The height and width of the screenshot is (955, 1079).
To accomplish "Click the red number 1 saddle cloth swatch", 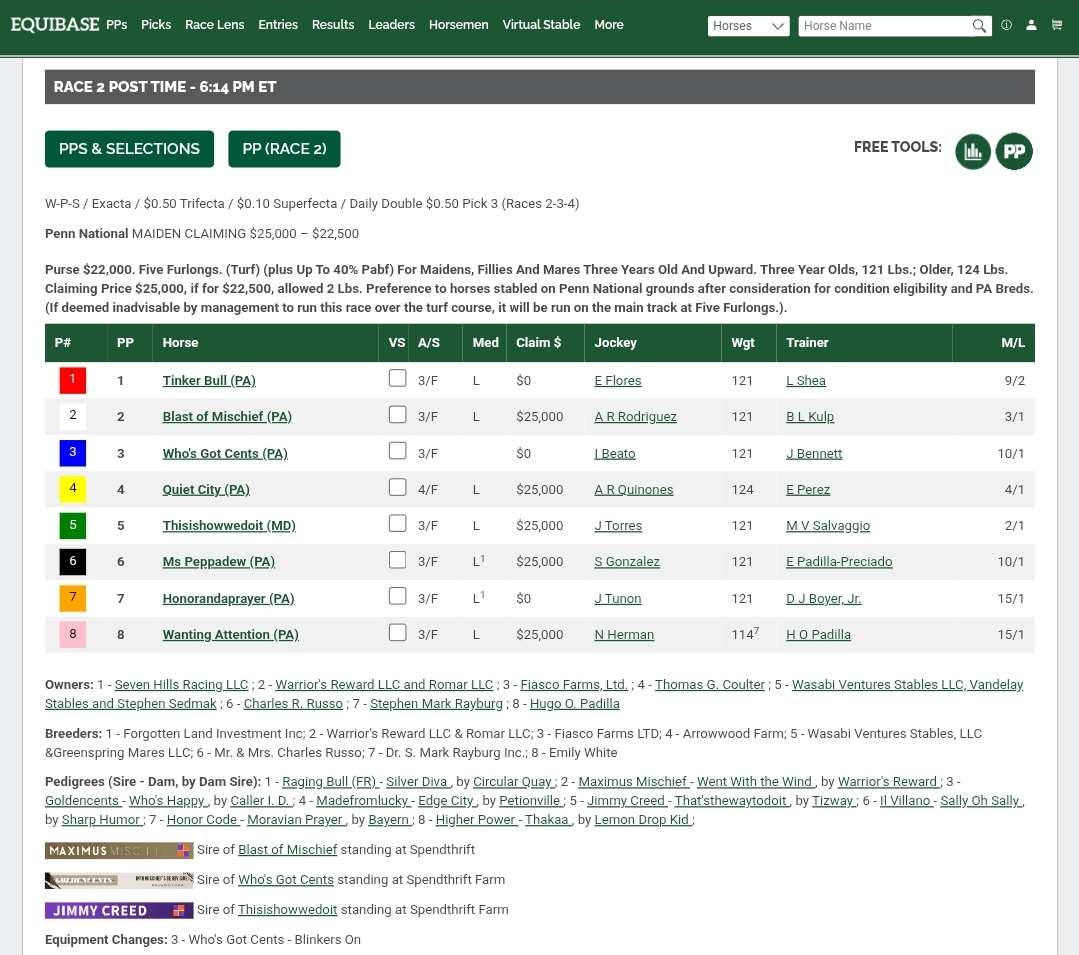I will (73, 380).
